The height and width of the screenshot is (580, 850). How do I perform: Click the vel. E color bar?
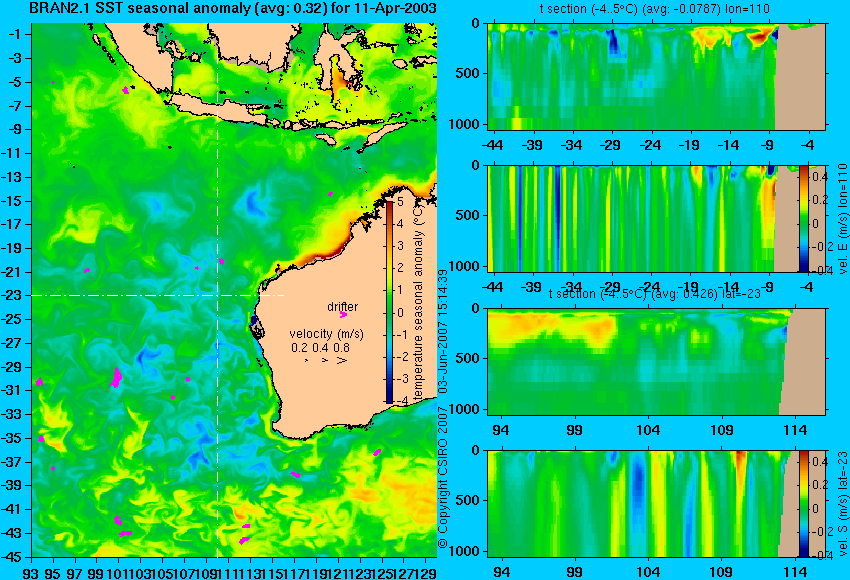tap(804, 218)
